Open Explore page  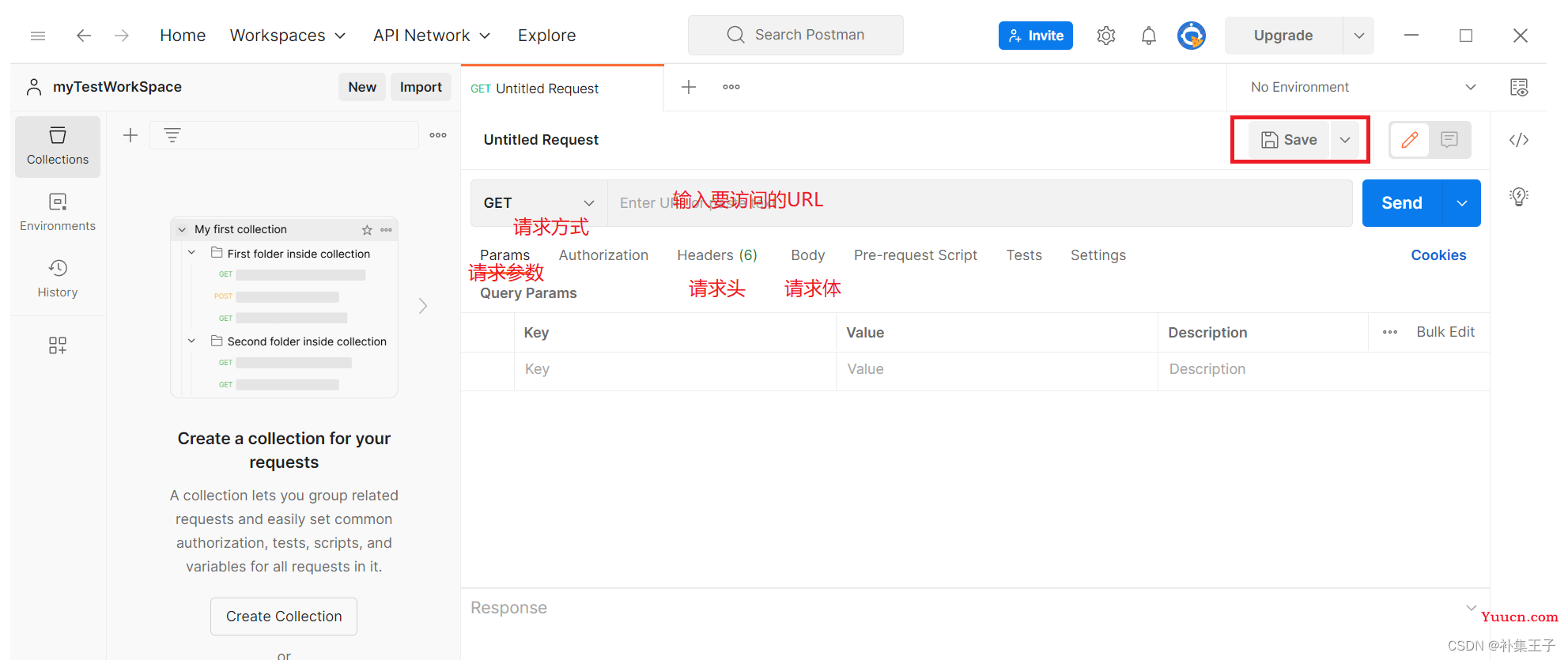pyautogui.click(x=546, y=36)
